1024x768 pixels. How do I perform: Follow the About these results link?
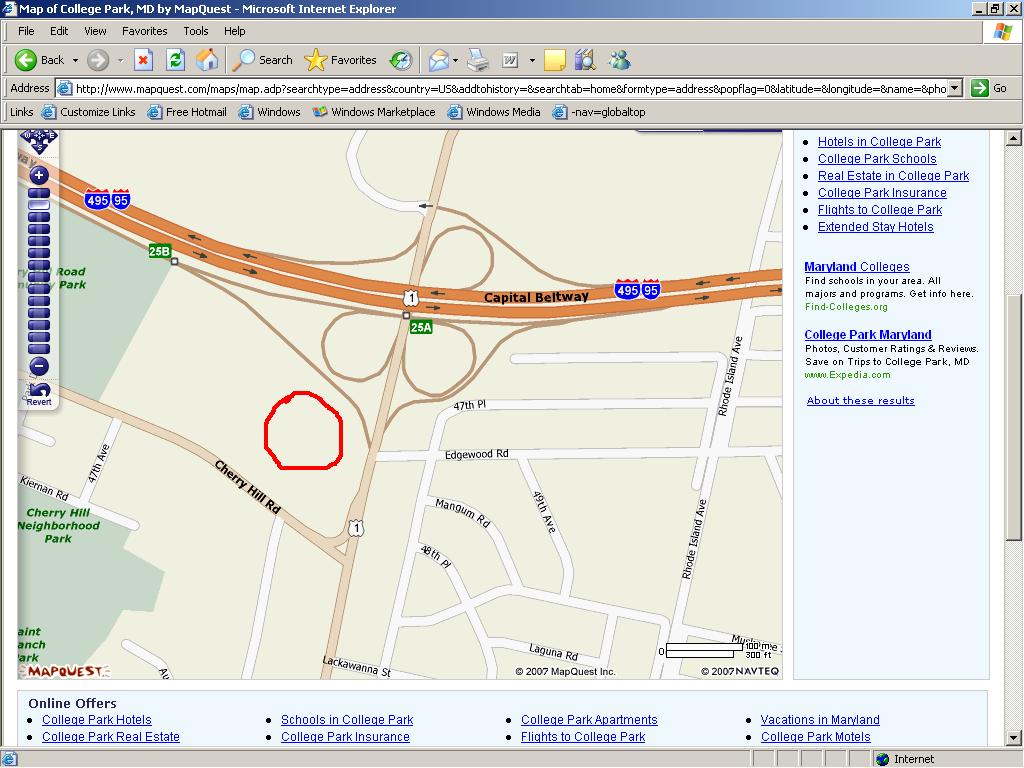tap(860, 400)
